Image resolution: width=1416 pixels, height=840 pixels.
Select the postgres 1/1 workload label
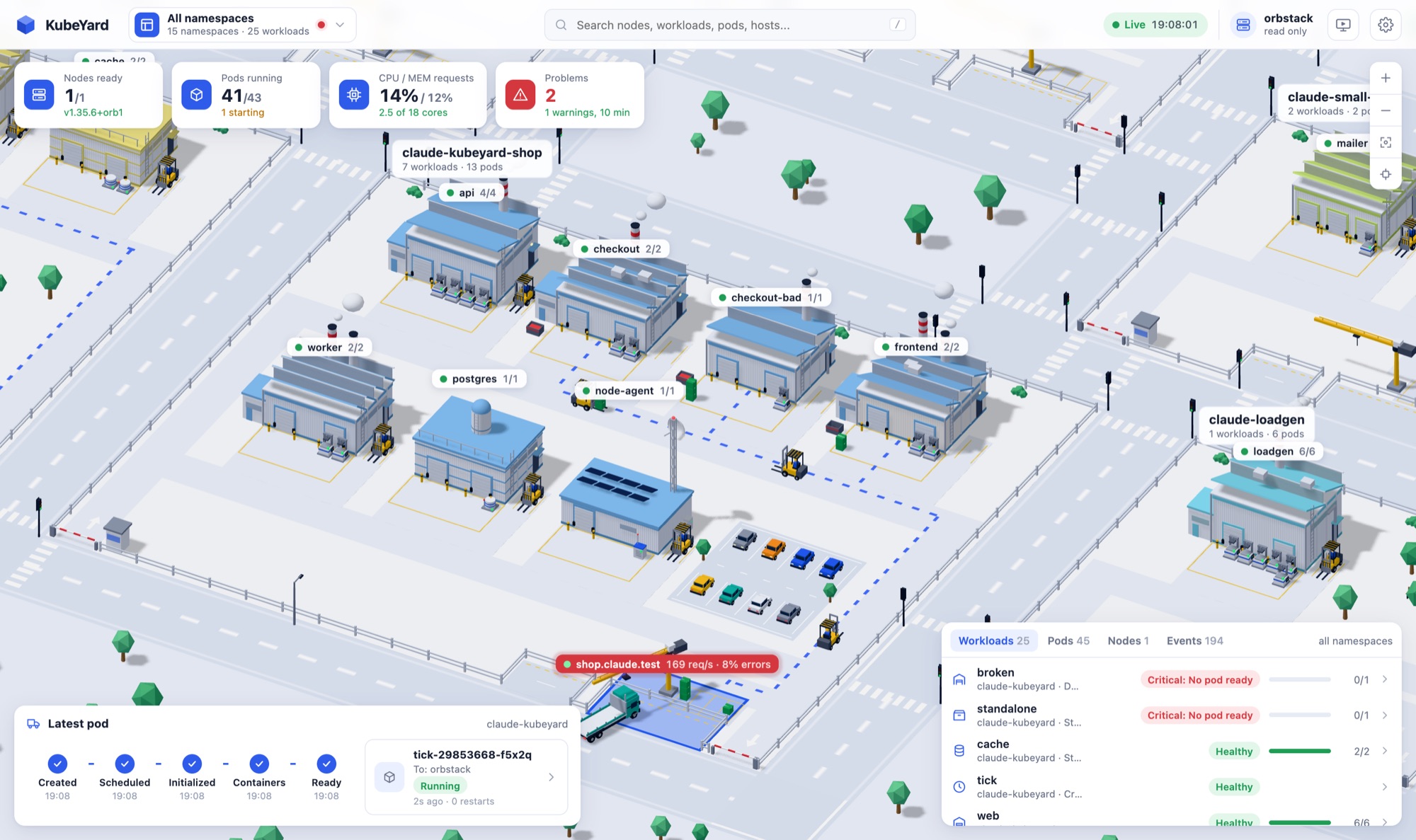(x=479, y=379)
